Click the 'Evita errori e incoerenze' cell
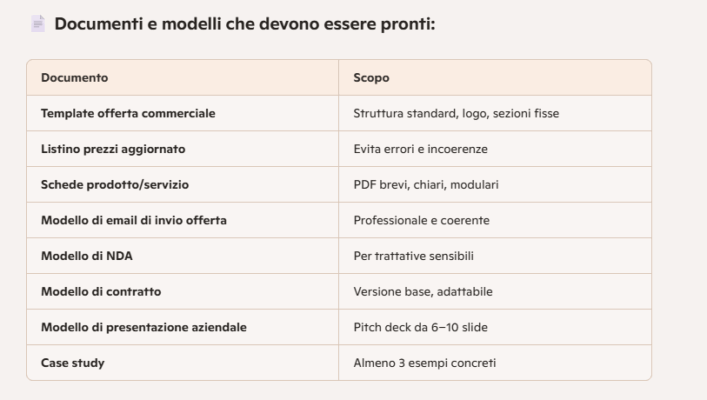 pos(420,149)
